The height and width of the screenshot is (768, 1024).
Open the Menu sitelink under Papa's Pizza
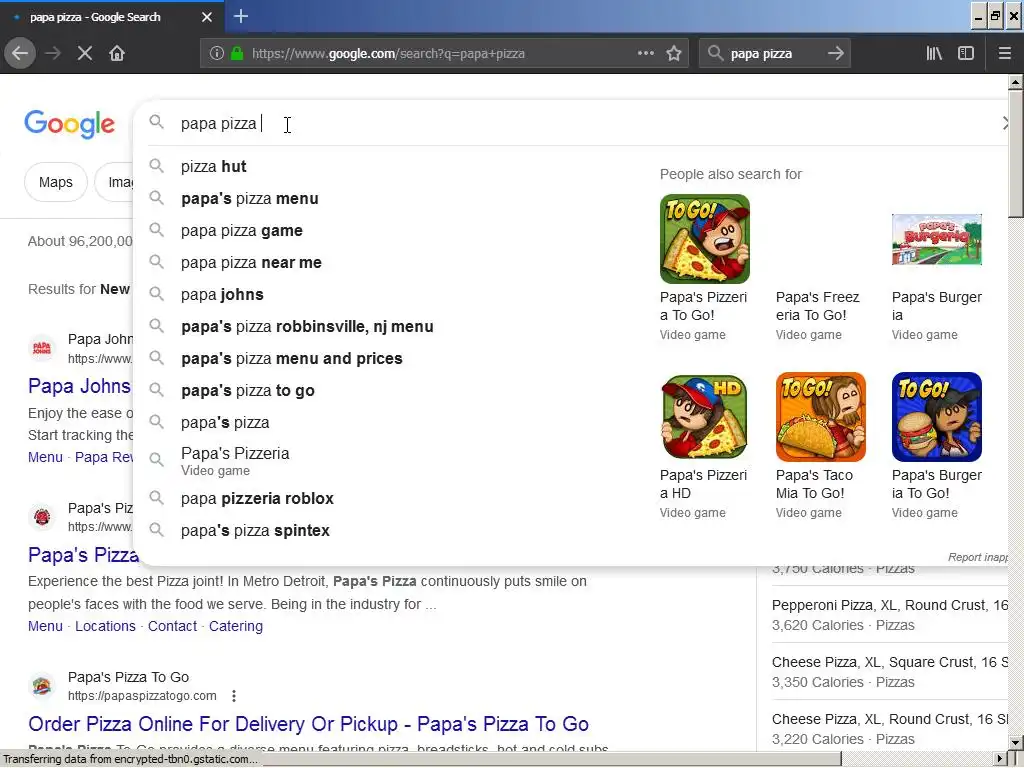click(45, 626)
